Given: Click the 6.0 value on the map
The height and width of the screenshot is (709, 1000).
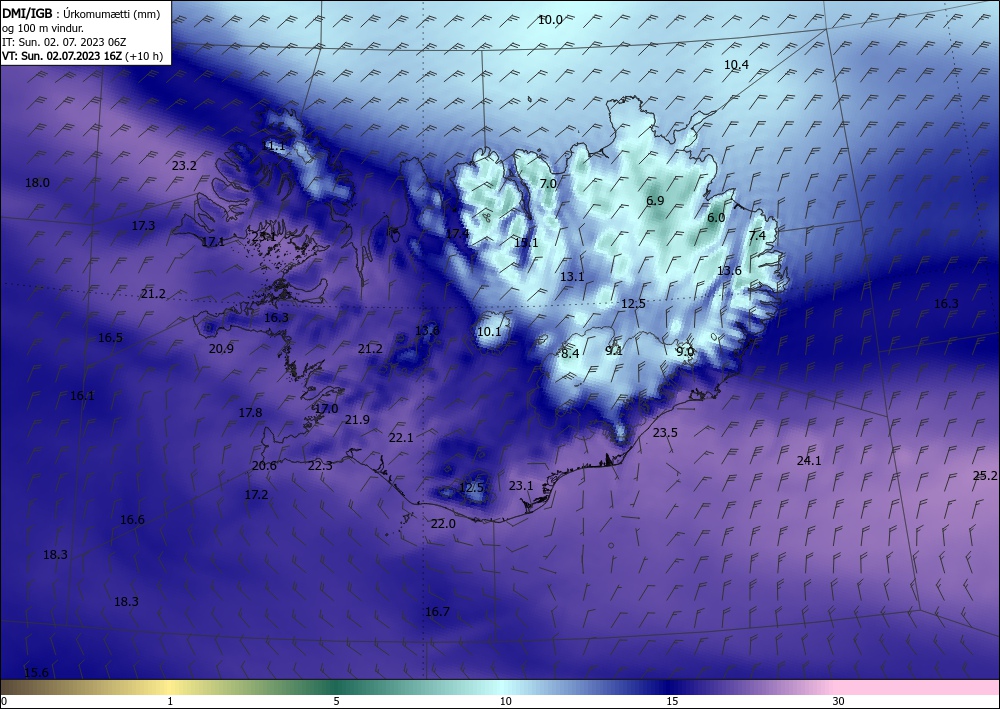Looking at the screenshot, I should pyautogui.click(x=716, y=217).
